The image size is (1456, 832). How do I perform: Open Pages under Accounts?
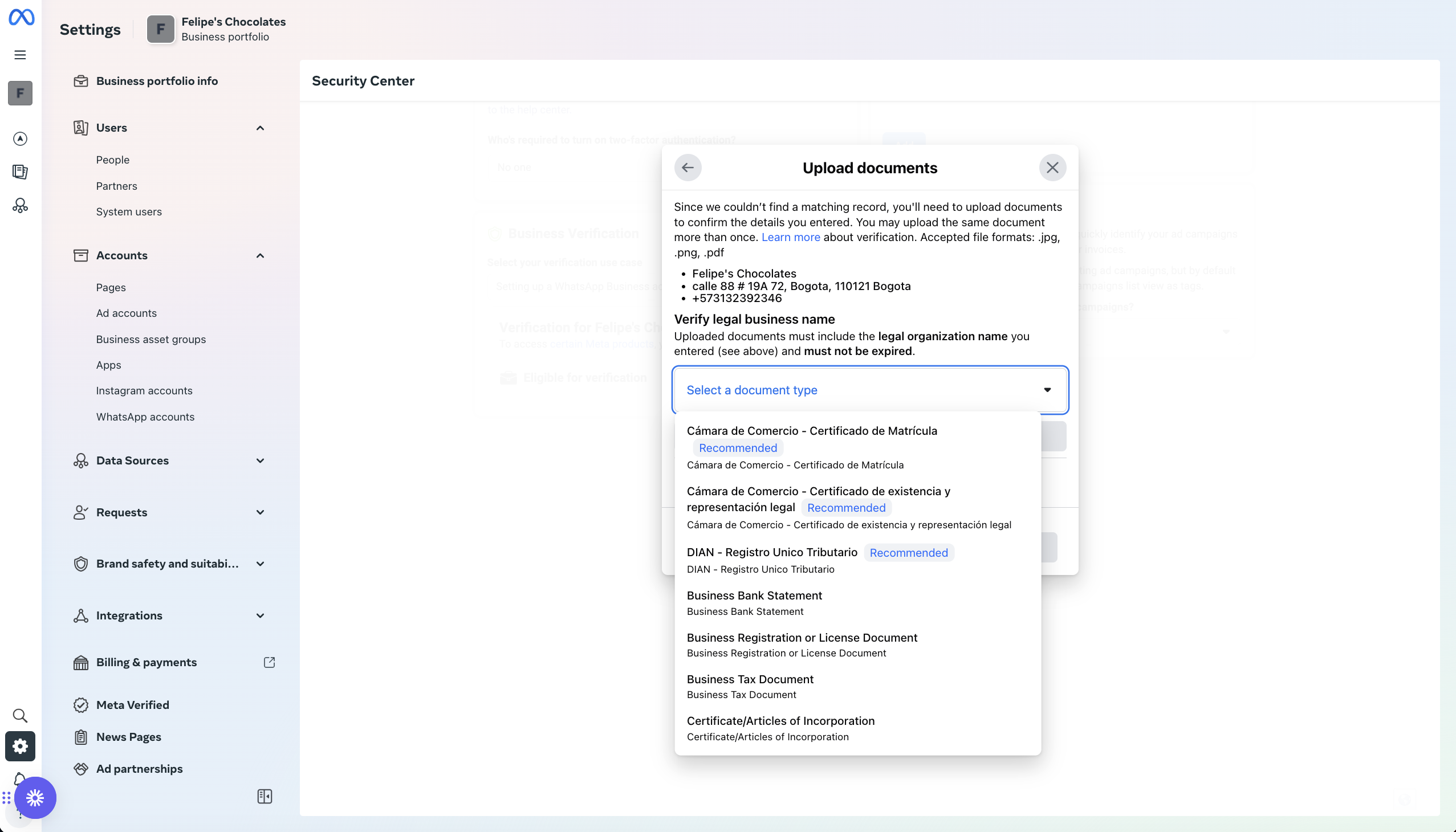tap(111, 287)
